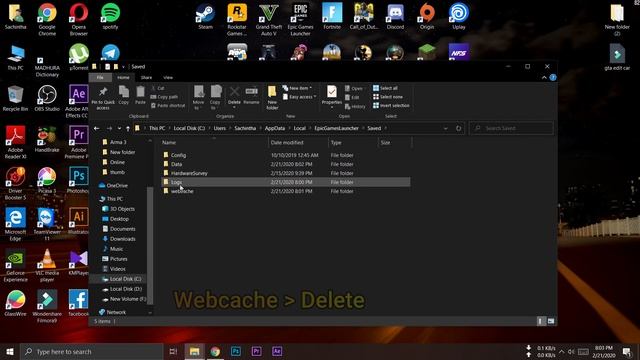
Task: Open the New item dropdown
Action: pos(297,88)
